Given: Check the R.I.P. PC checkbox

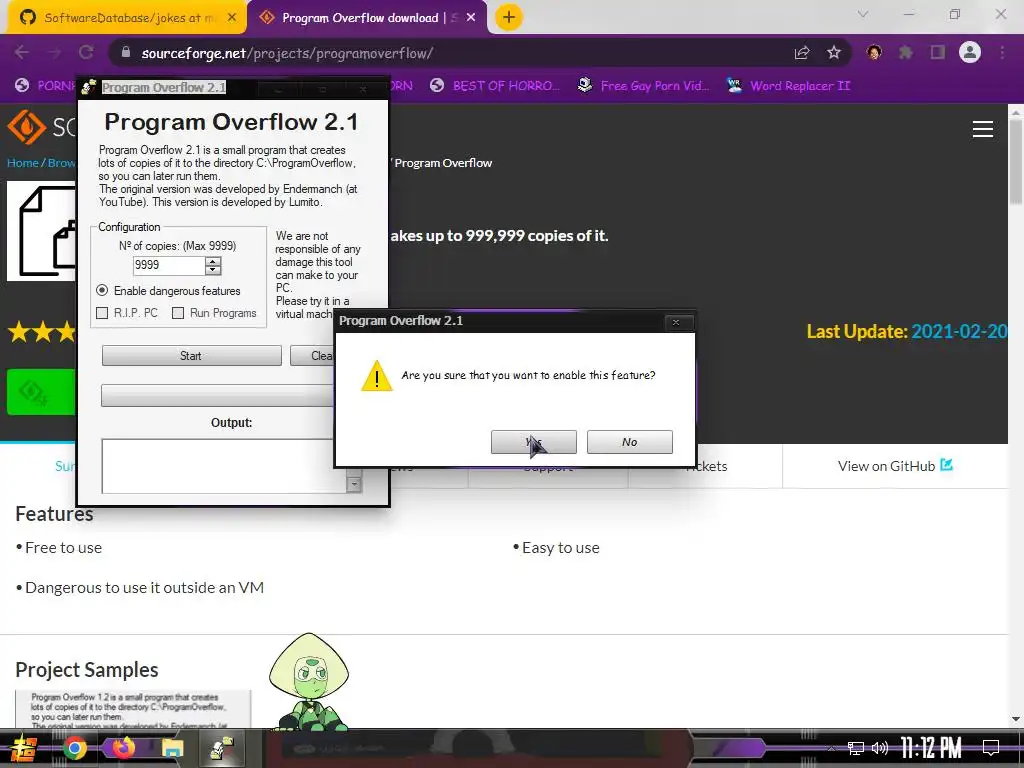Looking at the screenshot, I should click(102, 313).
